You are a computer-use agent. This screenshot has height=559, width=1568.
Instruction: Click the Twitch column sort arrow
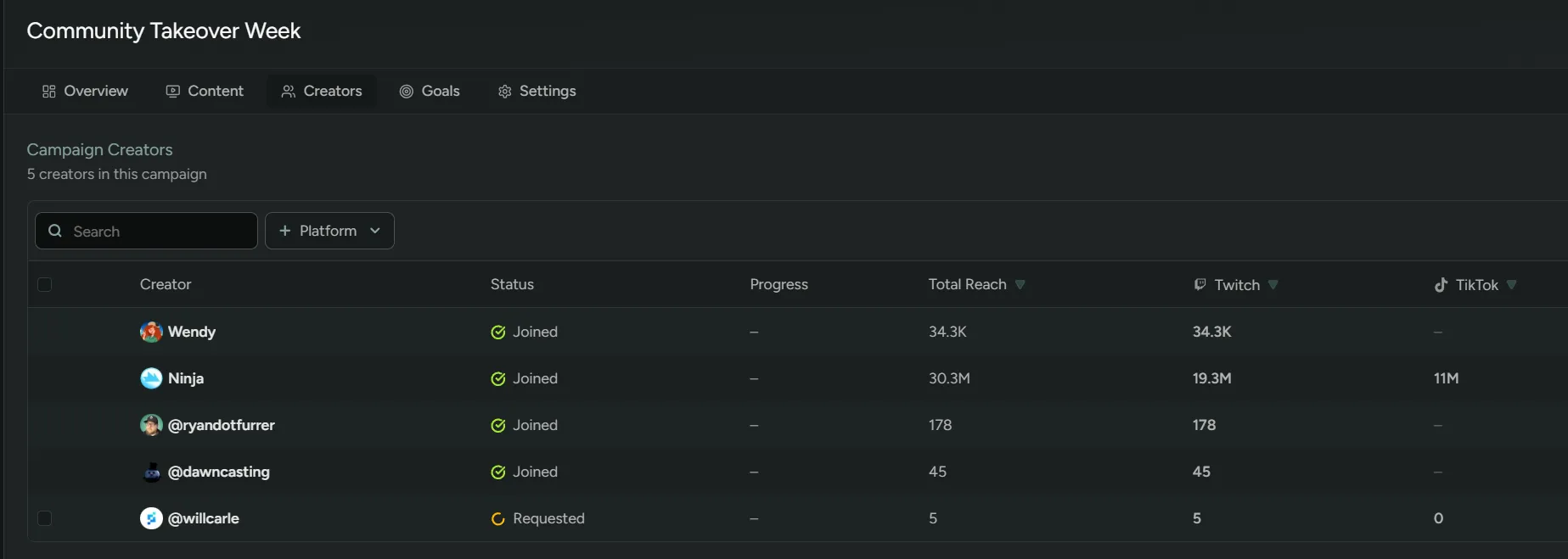[1273, 284]
